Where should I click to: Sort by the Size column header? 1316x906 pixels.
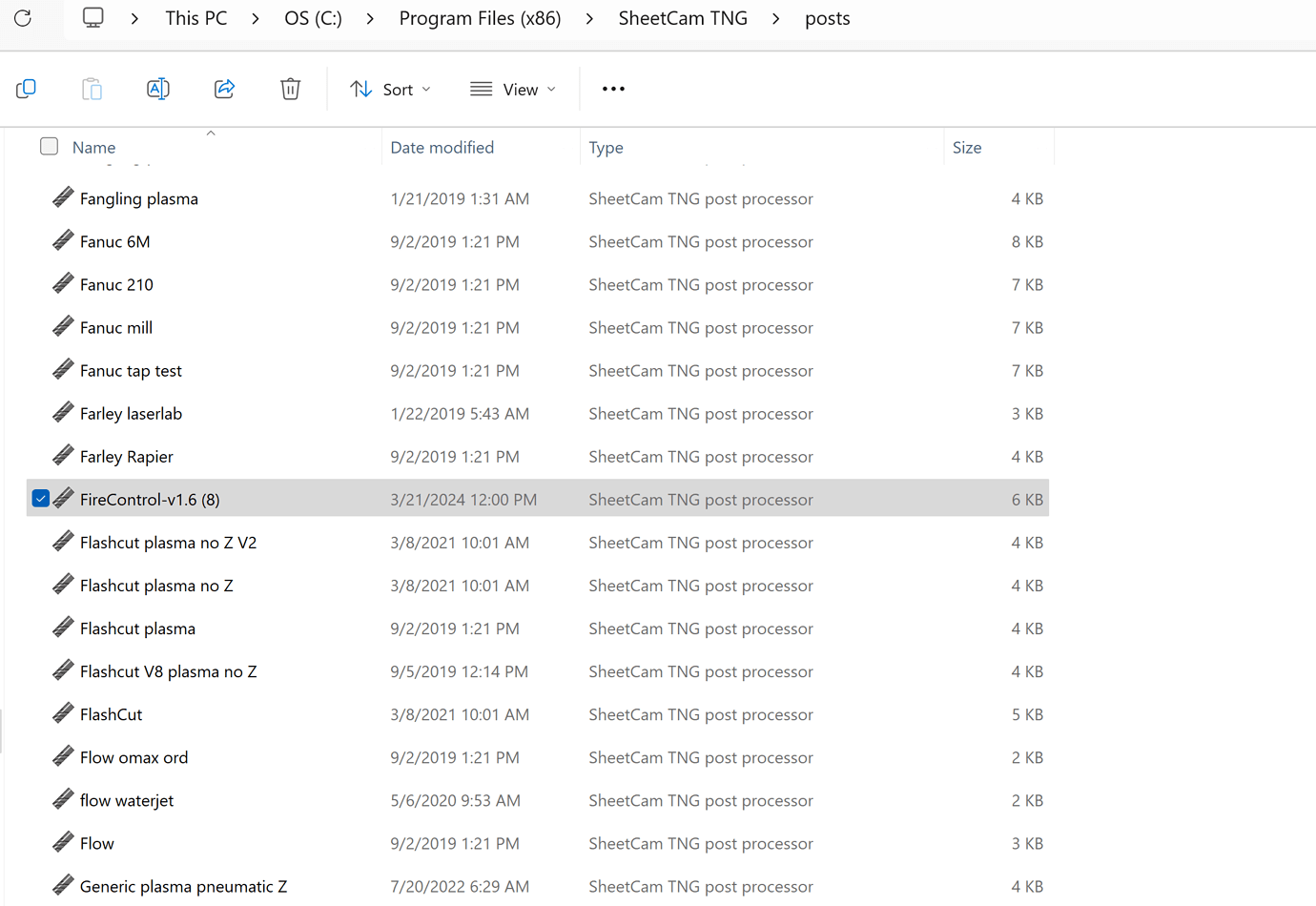pos(967,148)
